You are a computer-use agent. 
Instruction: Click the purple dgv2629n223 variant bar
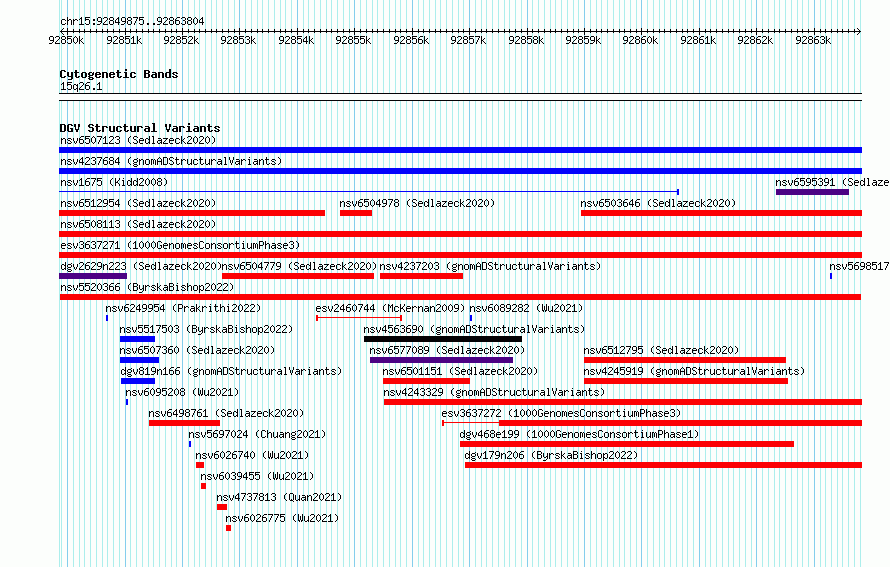(x=93, y=276)
